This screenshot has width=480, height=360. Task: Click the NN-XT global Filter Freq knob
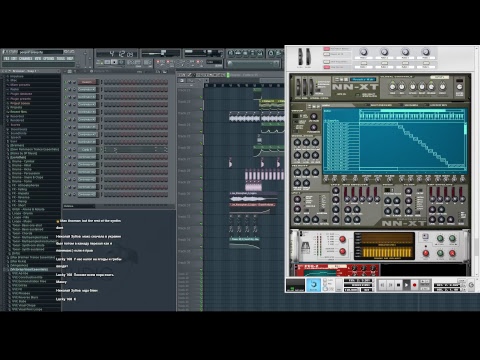point(393,87)
